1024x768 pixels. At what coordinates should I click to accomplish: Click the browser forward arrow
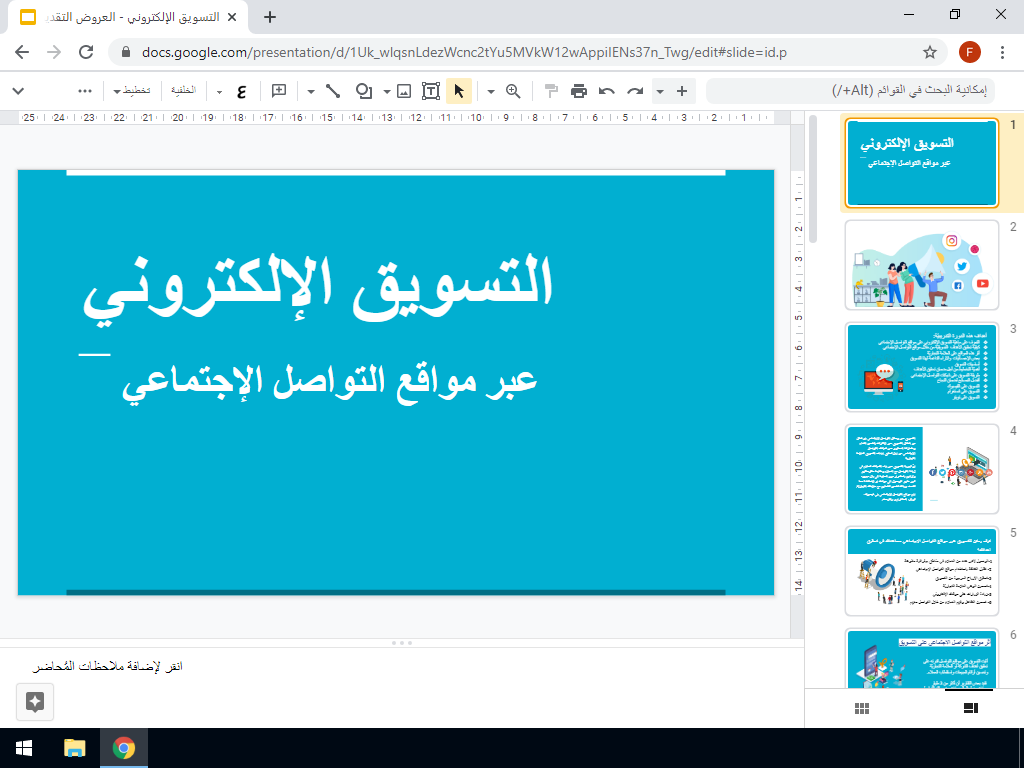[x=54, y=52]
